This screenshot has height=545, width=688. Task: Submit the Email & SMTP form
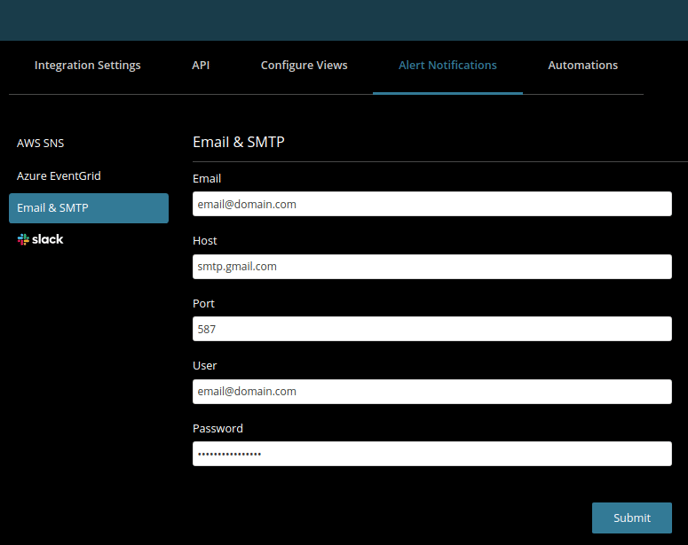[631, 518]
